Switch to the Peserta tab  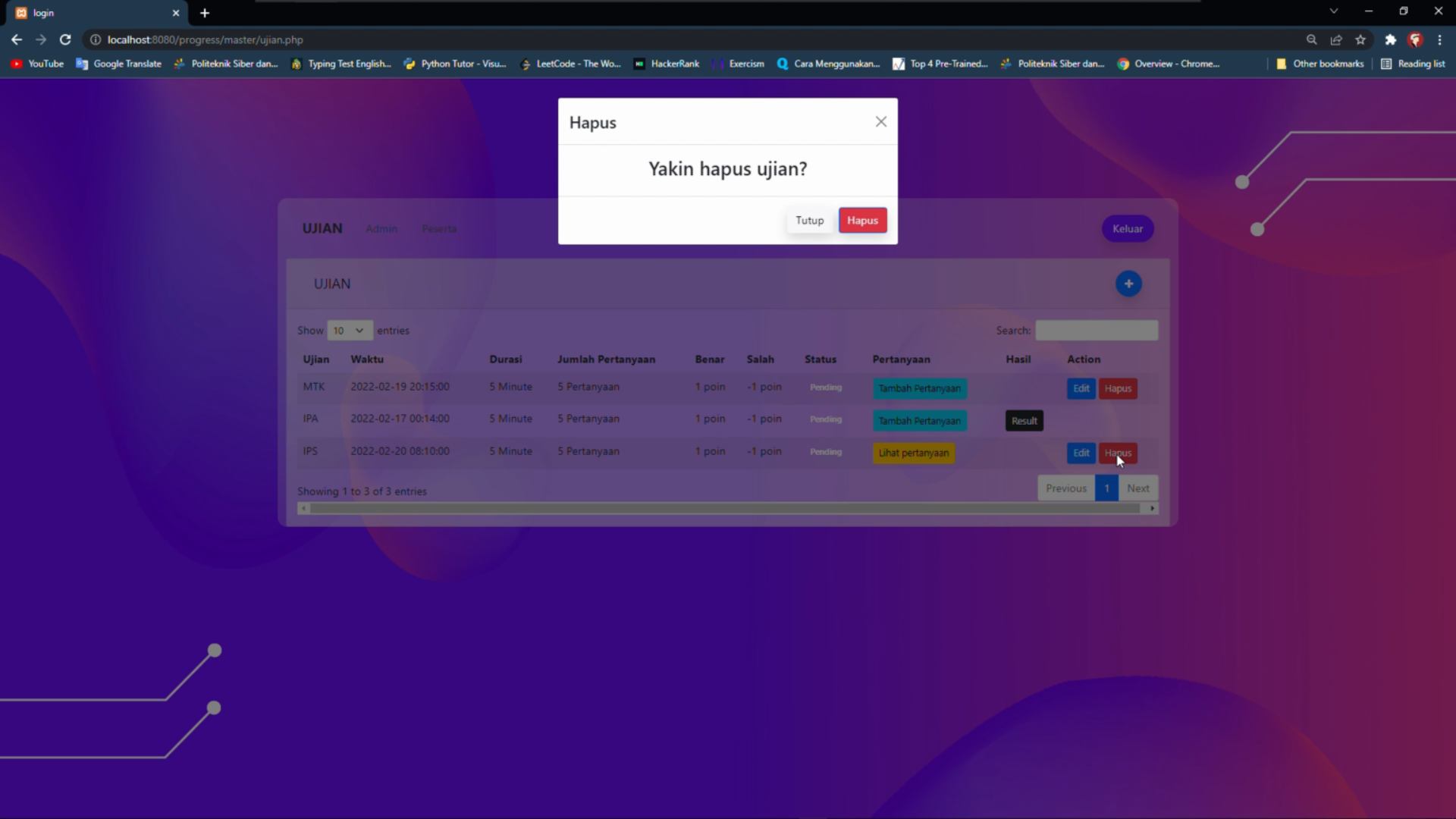[x=439, y=228]
